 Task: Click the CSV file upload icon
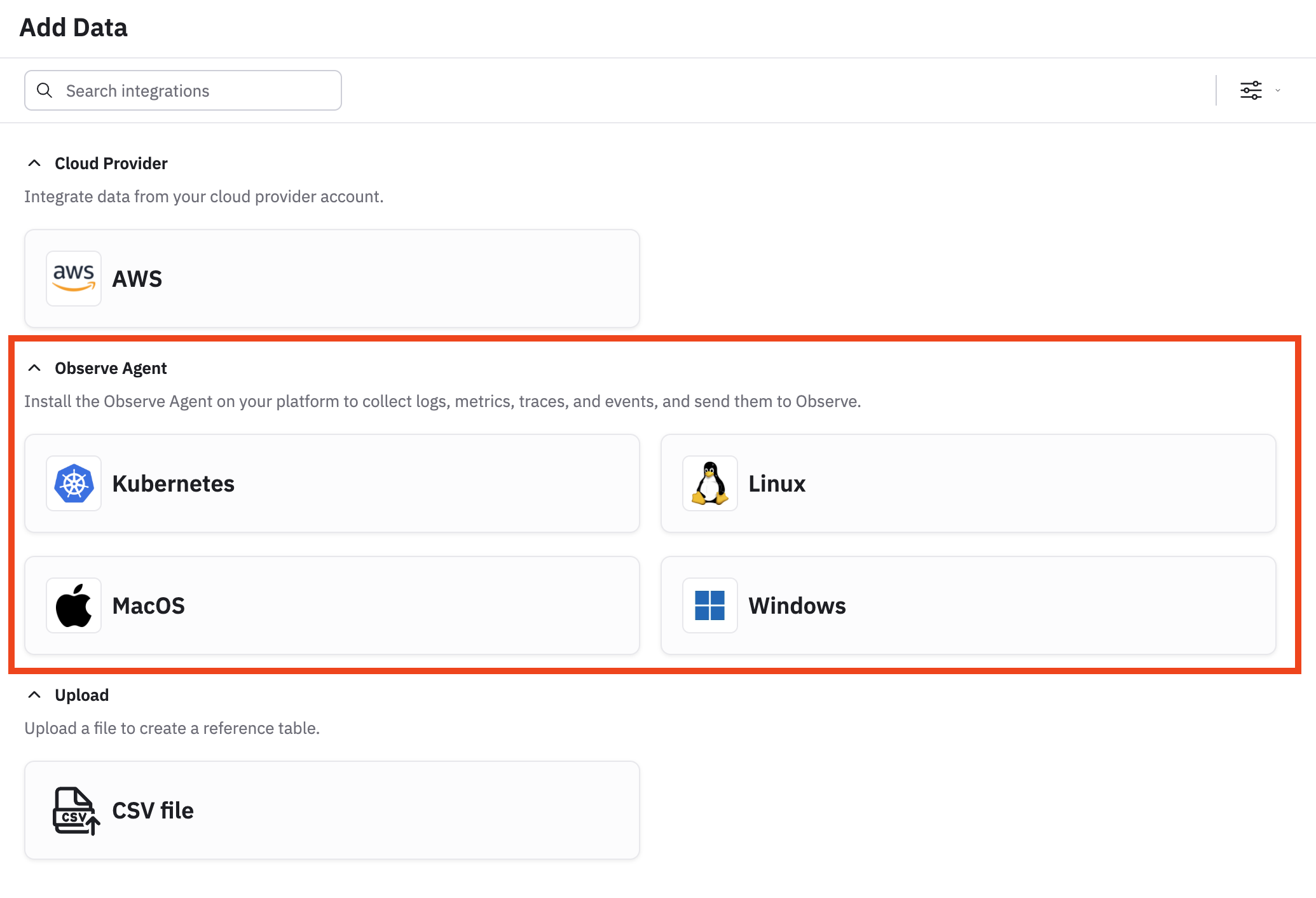(x=75, y=810)
